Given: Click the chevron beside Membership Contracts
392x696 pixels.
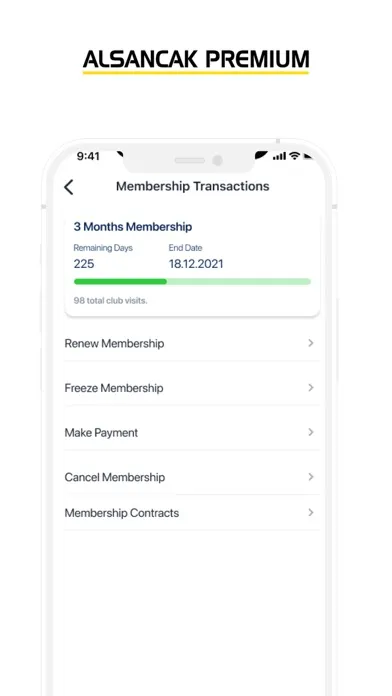Looking at the screenshot, I should coord(311,512).
